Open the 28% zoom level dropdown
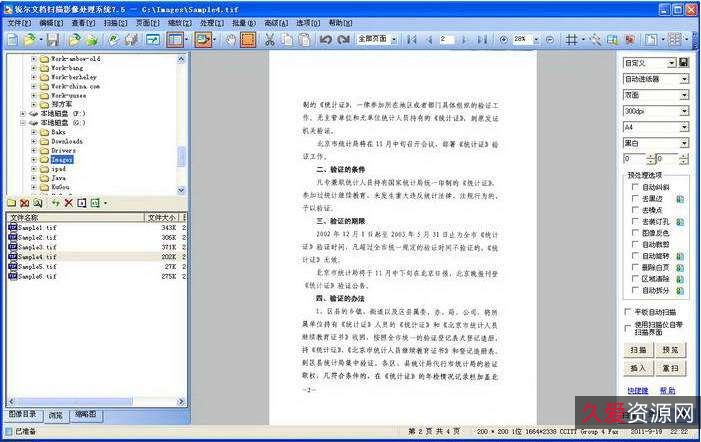This screenshot has width=701, height=442. 536,40
